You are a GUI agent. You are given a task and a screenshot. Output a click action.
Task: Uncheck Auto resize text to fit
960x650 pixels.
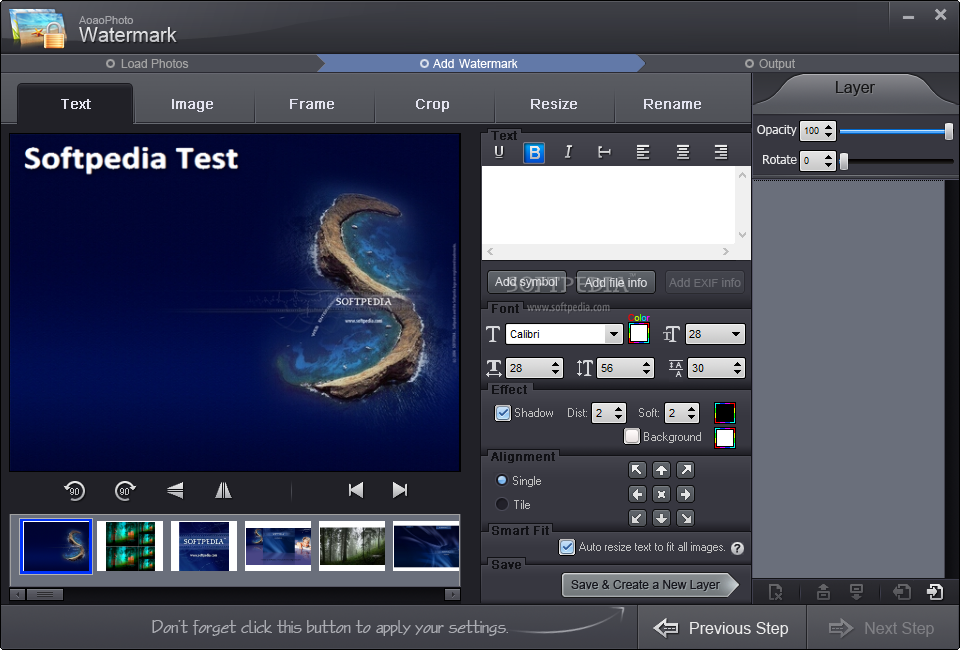(567, 547)
